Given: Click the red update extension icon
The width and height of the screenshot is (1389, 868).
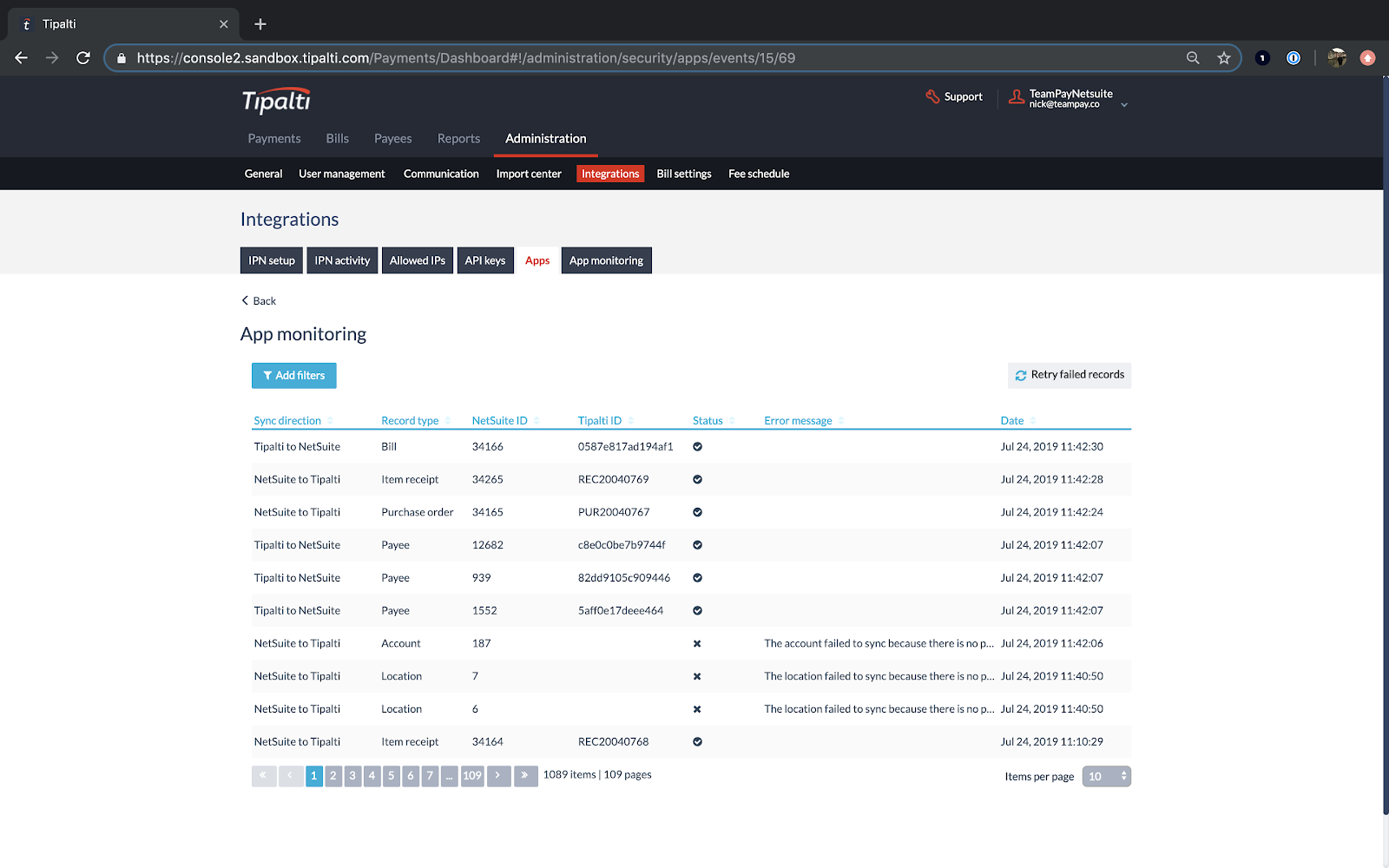Looking at the screenshot, I should coord(1368,58).
